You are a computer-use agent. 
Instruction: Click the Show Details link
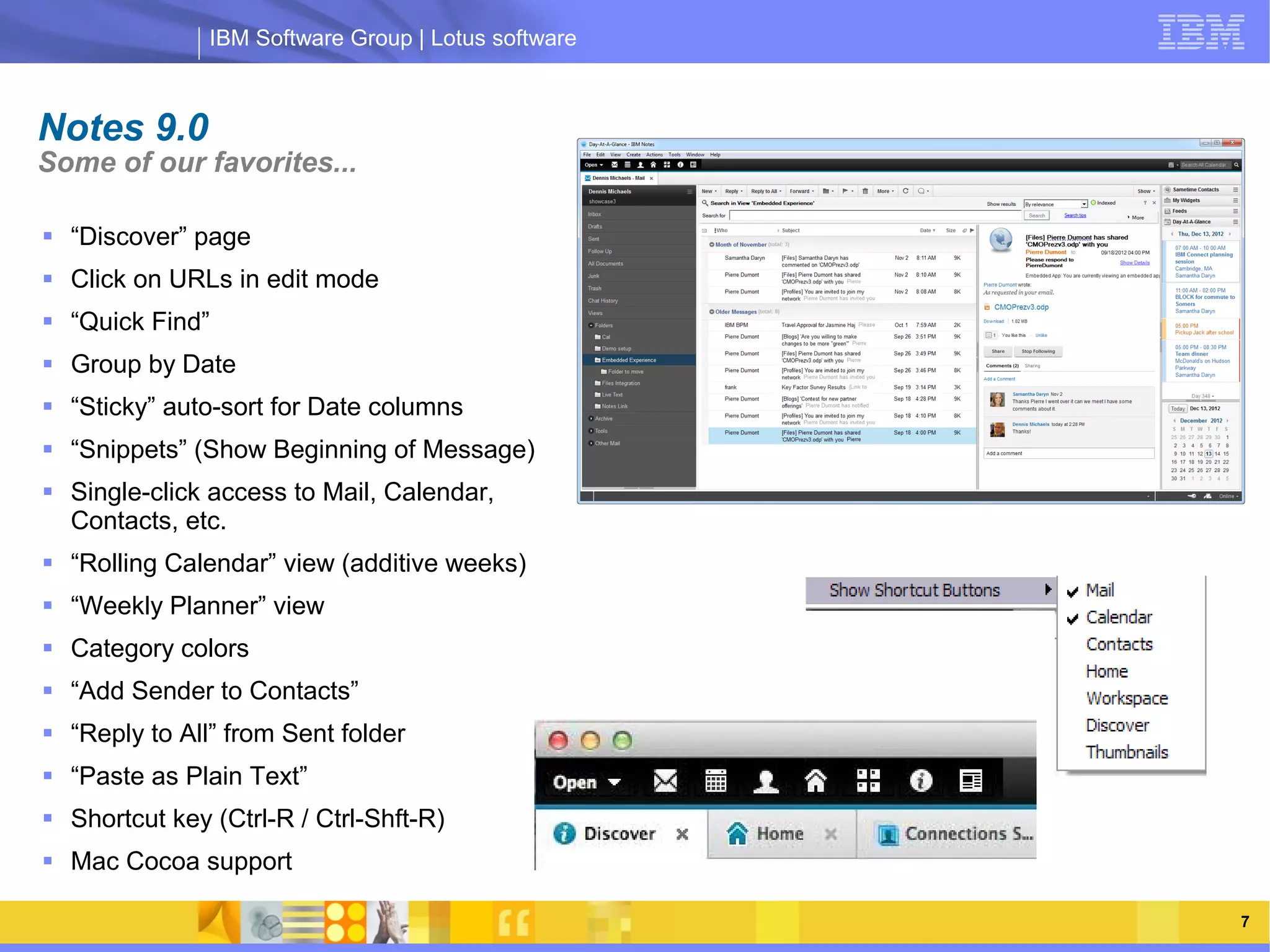point(1134,263)
